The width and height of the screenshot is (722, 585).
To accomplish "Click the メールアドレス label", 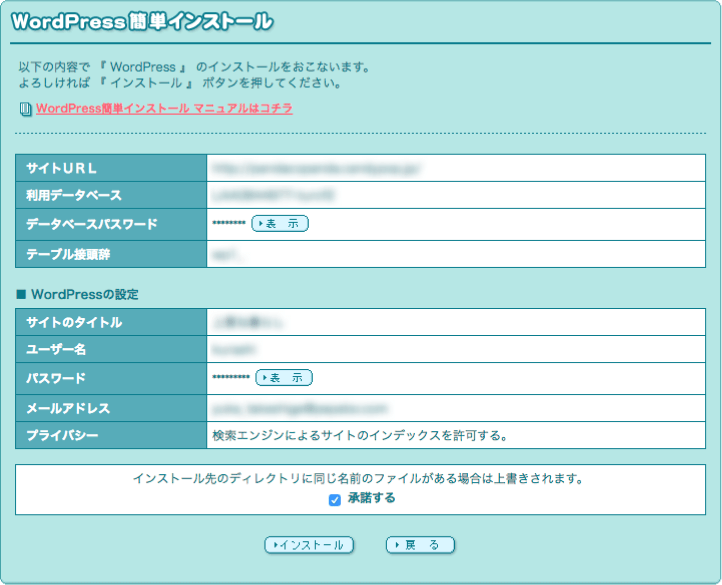I will (x=68, y=409).
